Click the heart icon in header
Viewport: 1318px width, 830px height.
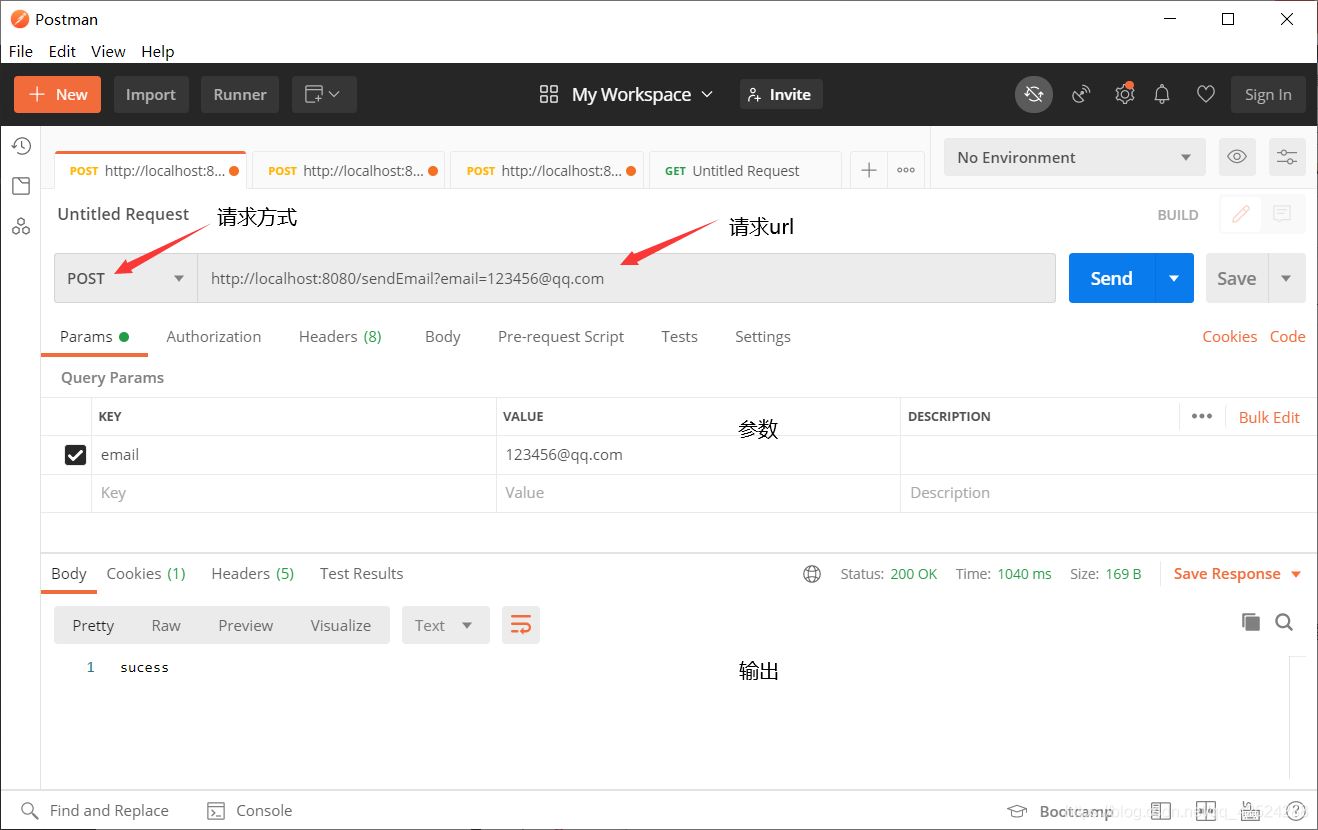(x=1206, y=95)
